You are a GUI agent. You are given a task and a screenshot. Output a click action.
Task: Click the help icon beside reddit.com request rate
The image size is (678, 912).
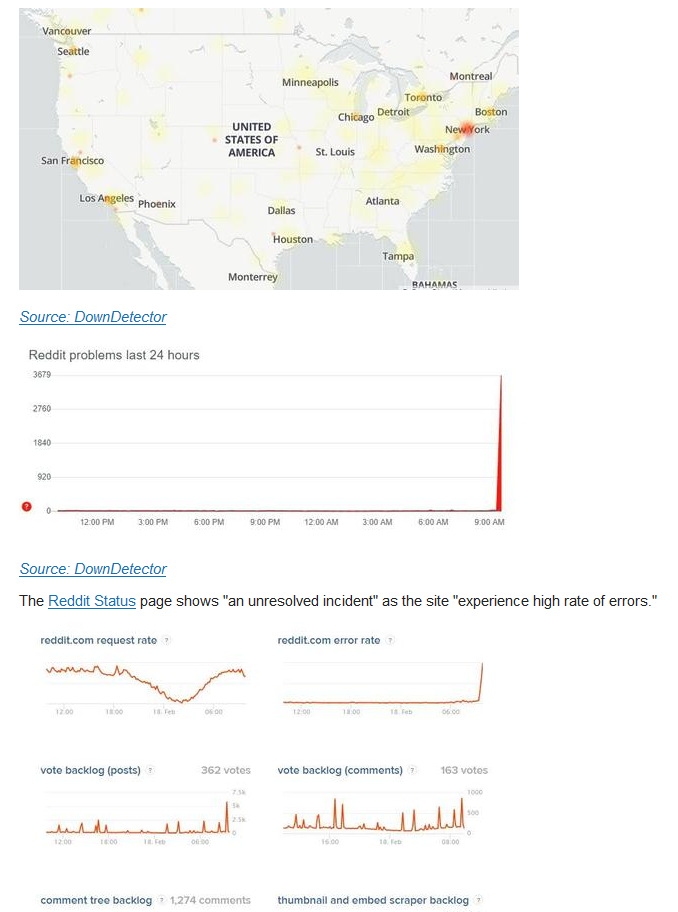pos(166,640)
